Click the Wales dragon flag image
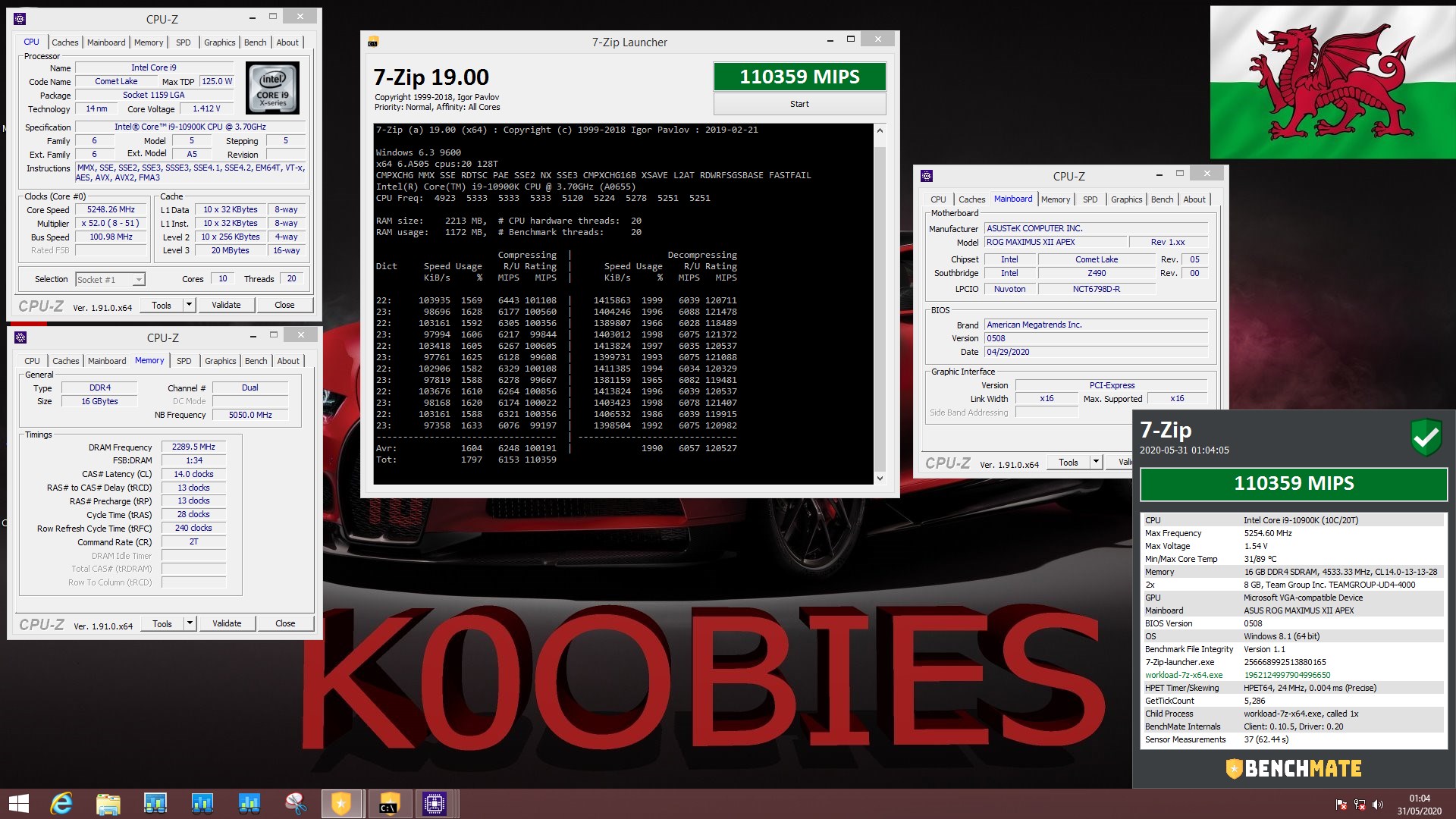The width and height of the screenshot is (1456, 819). coord(1332,83)
